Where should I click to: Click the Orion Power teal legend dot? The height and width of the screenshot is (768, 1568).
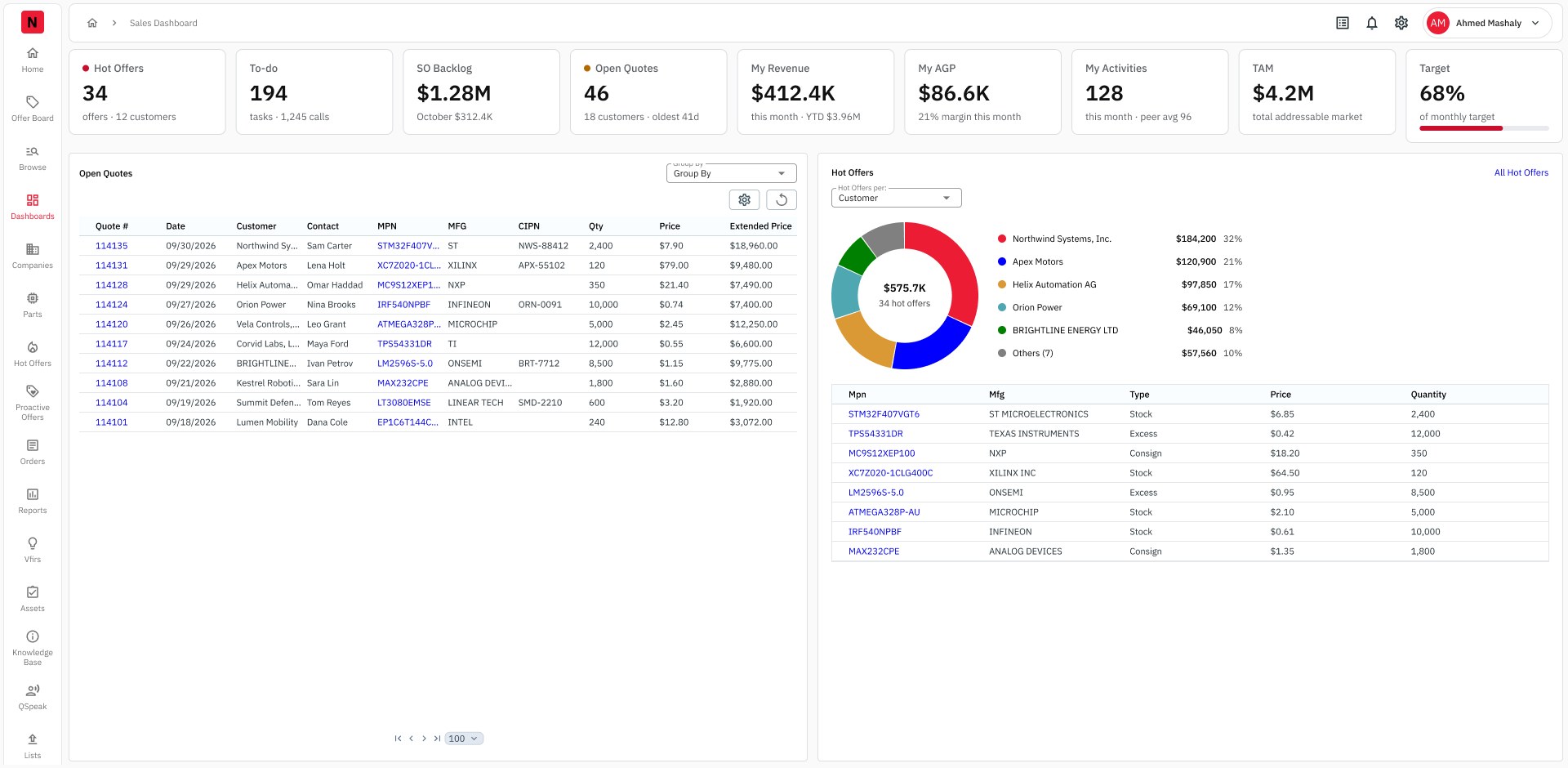click(1001, 308)
